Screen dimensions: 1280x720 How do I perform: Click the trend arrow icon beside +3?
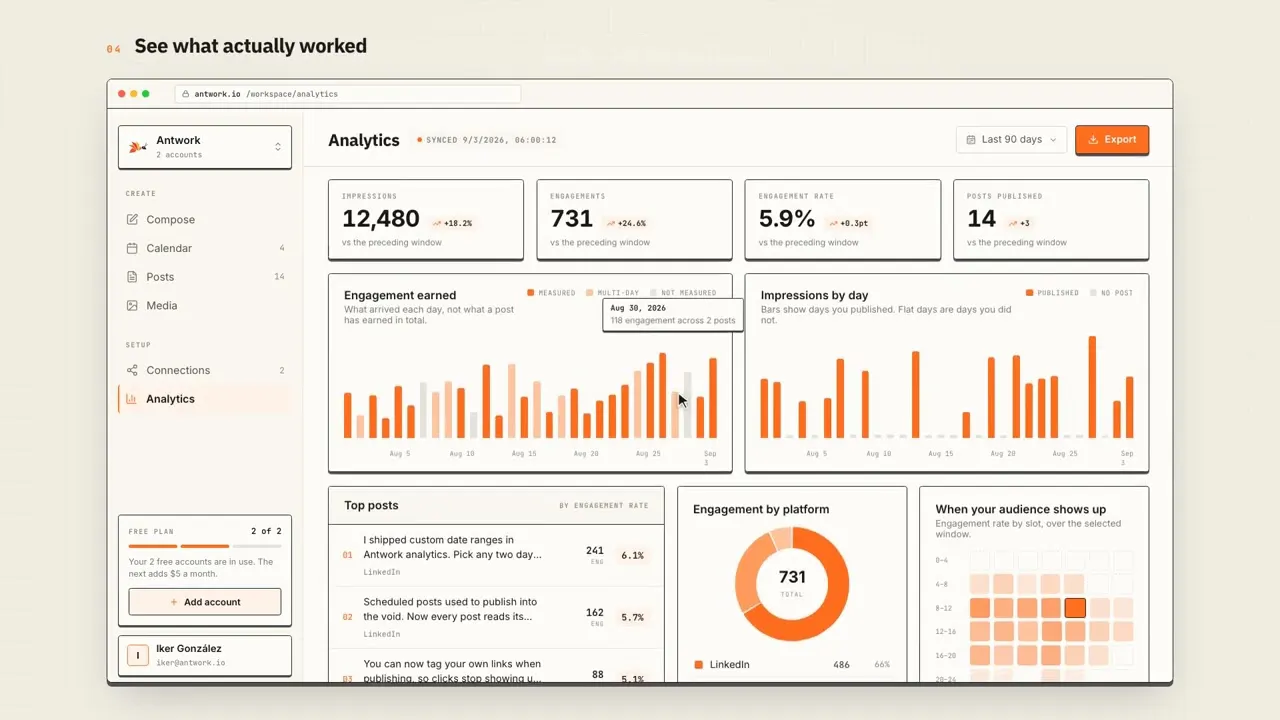coord(1013,224)
